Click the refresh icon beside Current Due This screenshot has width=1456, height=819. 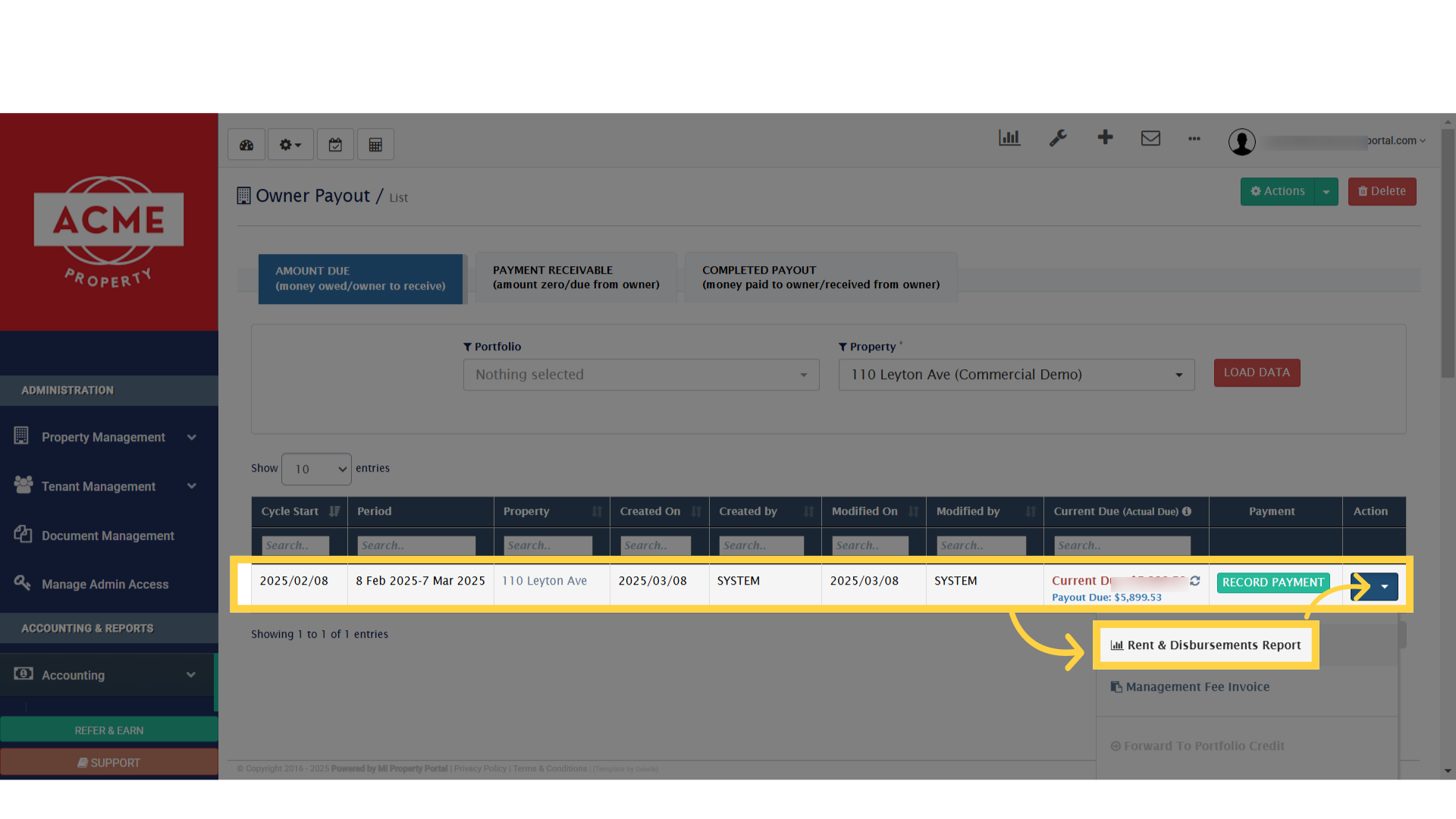pos(1195,581)
